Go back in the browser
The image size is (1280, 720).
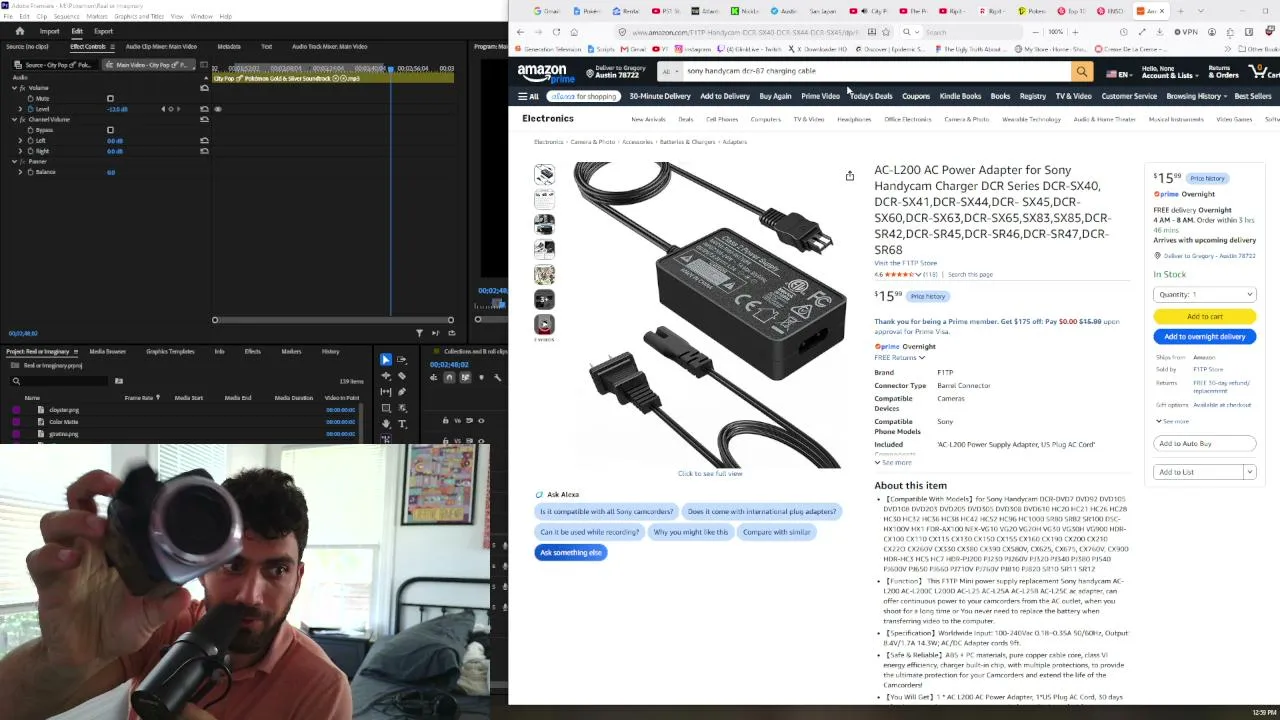pyautogui.click(x=520, y=32)
